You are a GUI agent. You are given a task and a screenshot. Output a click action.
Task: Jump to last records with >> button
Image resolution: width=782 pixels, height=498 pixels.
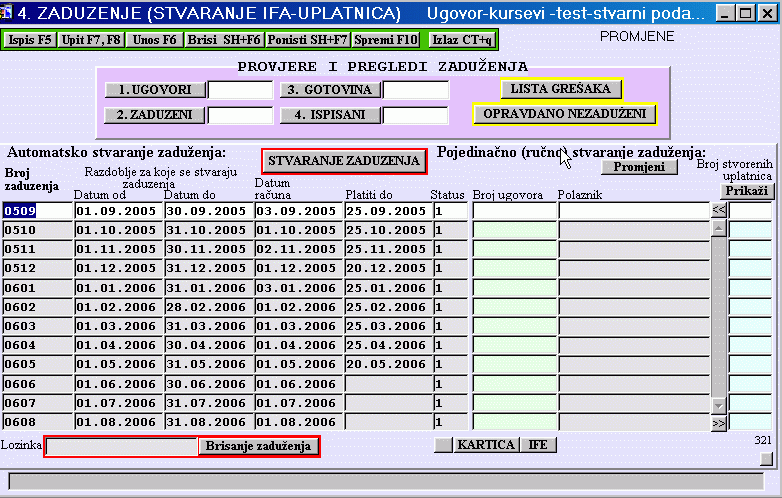pyautogui.click(x=719, y=424)
